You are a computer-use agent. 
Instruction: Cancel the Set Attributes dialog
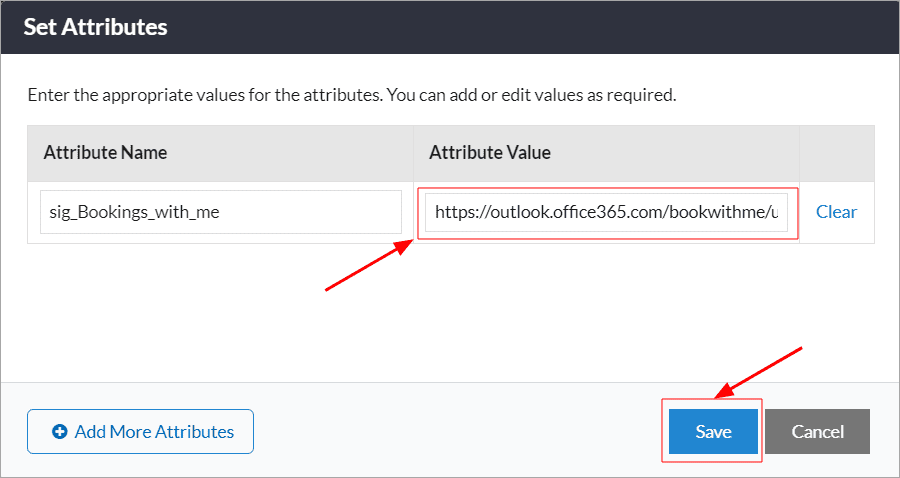pyautogui.click(x=817, y=432)
